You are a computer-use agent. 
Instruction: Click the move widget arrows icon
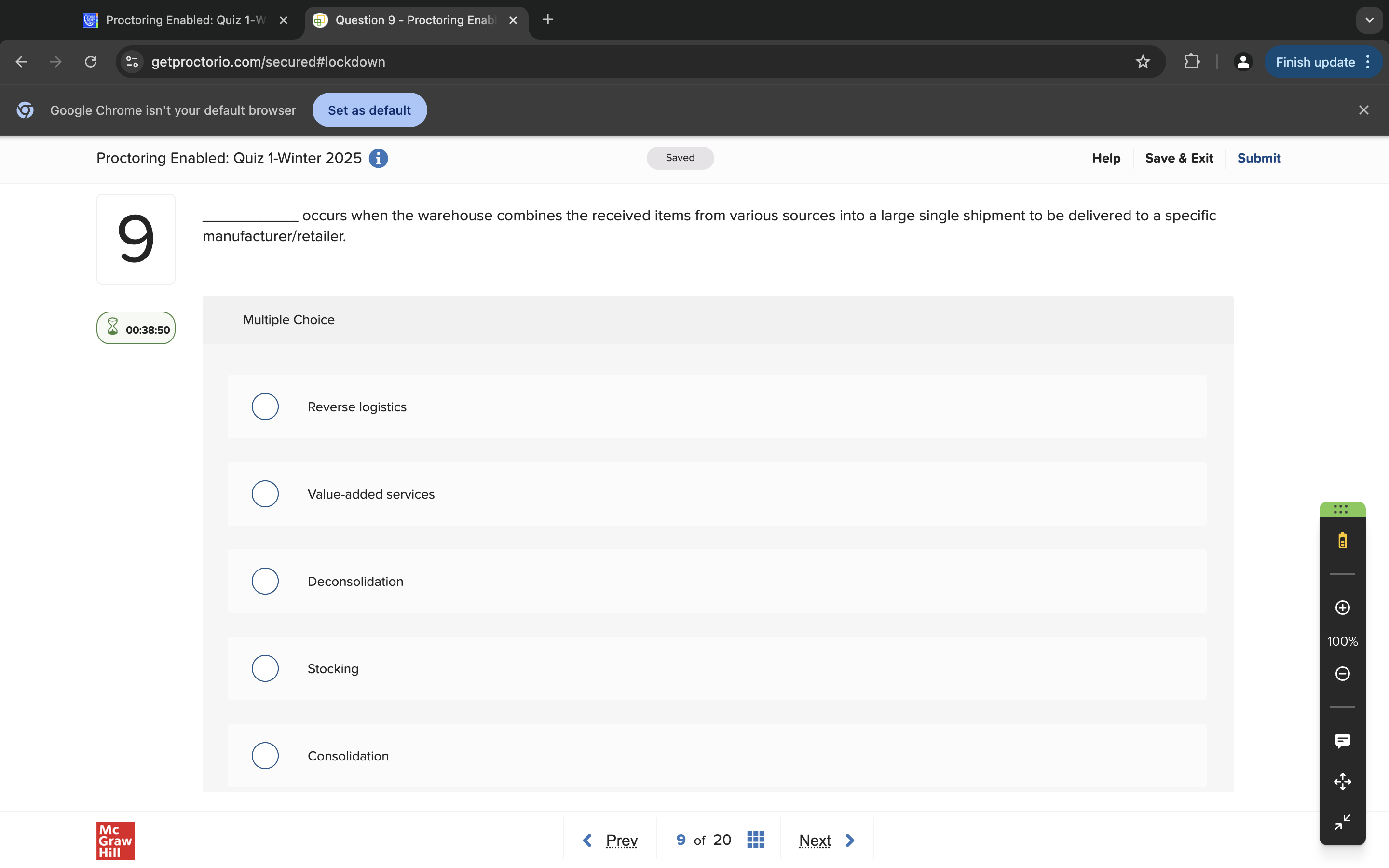[1342, 781]
